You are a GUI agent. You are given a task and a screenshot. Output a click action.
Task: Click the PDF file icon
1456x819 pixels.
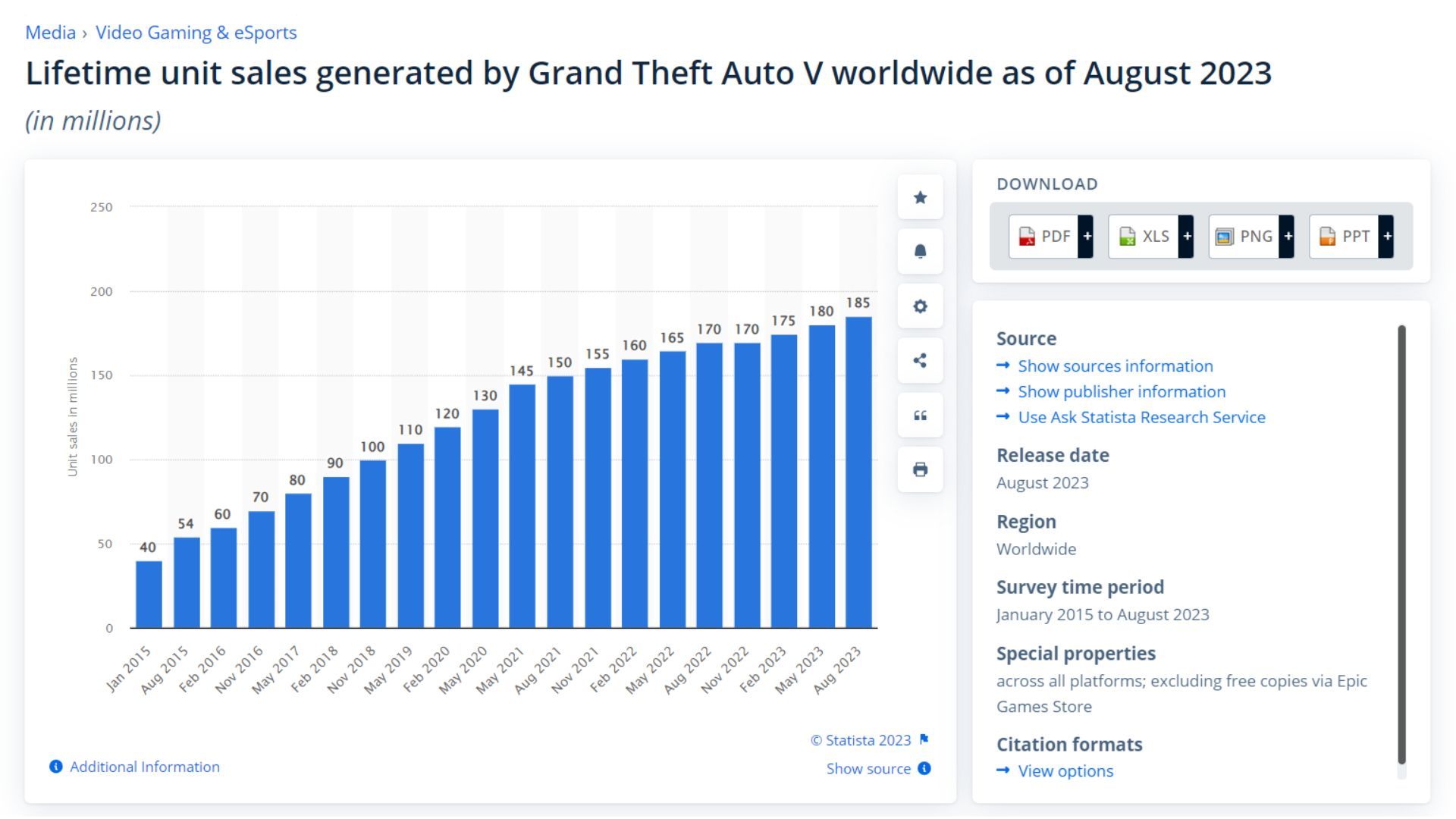click(1027, 237)
